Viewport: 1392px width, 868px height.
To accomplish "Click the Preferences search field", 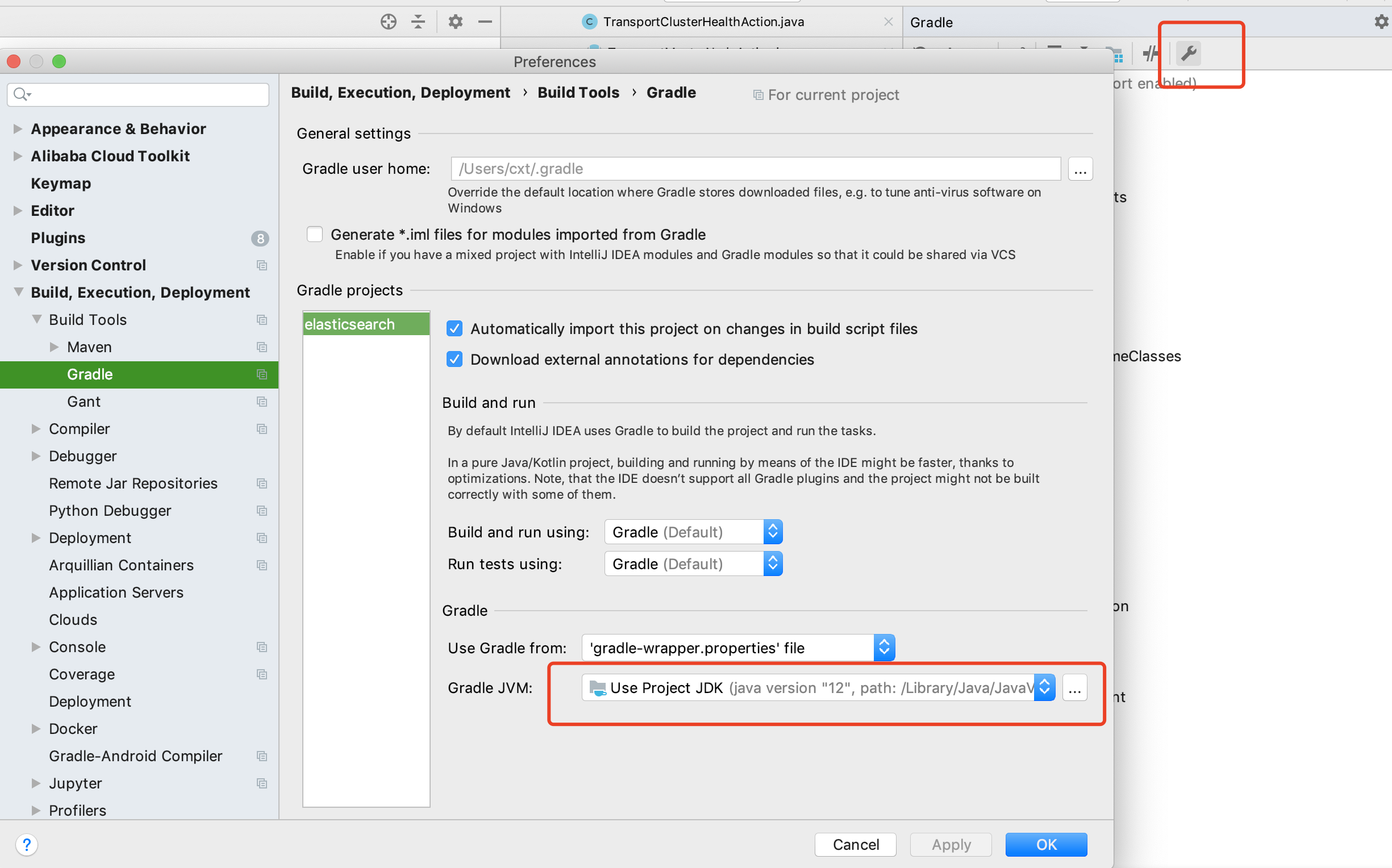I will click(x=137, y=94).
